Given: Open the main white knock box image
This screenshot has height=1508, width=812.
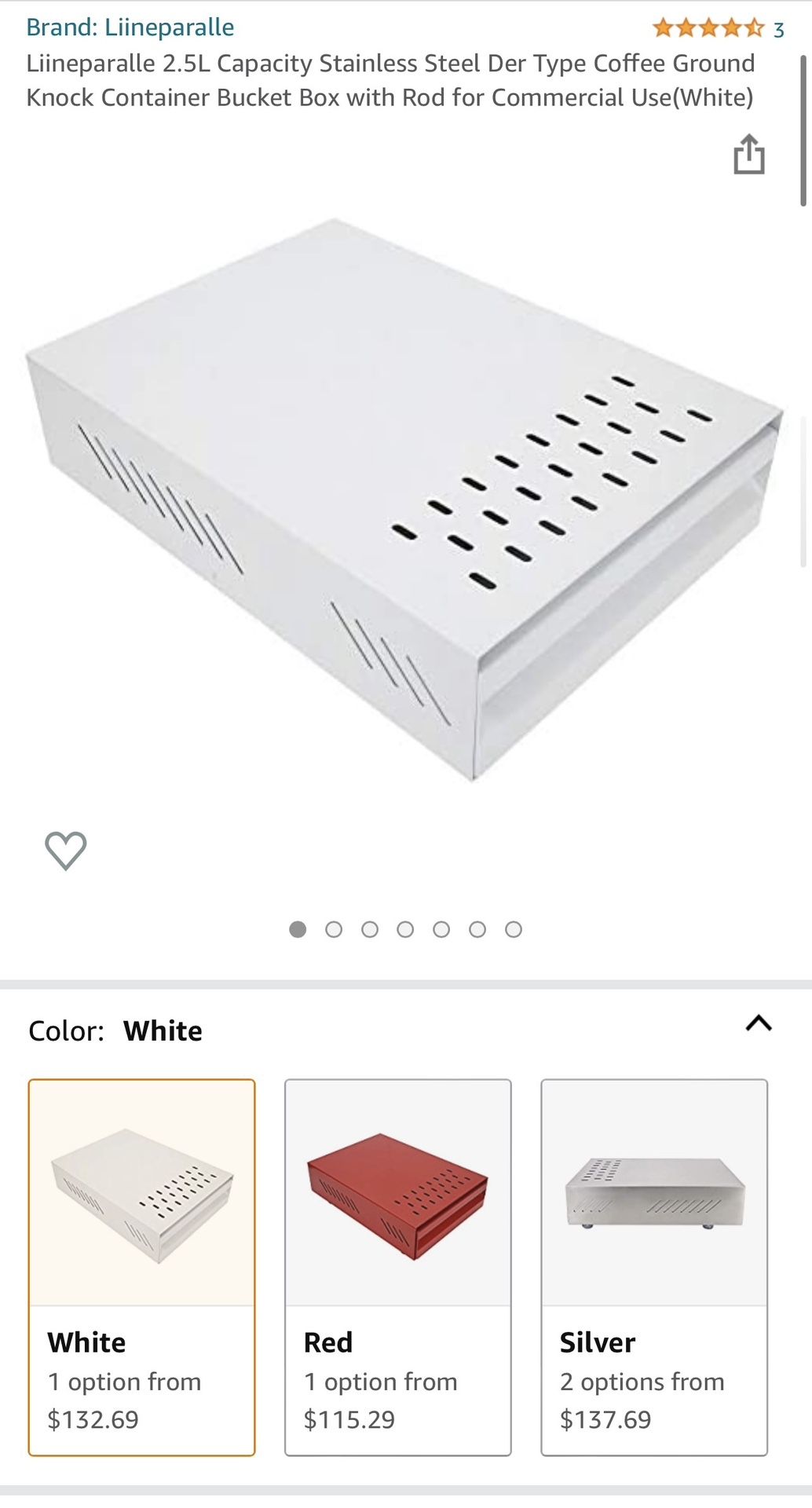Looking at the screenshot, I should point(404,500).
